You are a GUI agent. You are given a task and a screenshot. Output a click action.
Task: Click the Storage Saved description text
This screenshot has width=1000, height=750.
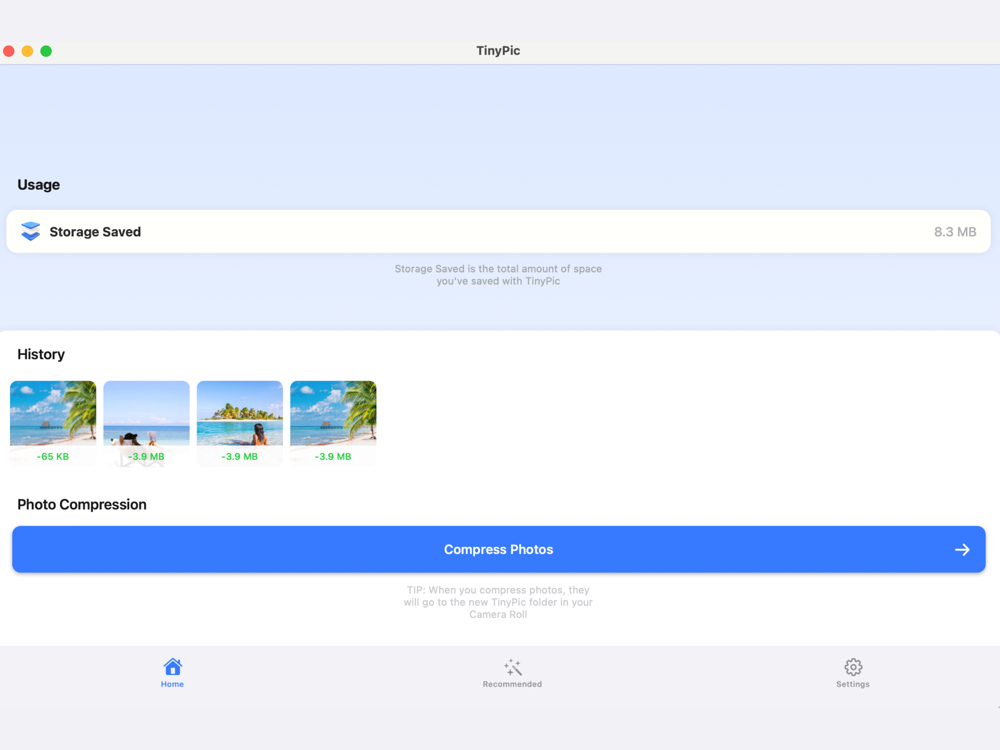[498, 275]
